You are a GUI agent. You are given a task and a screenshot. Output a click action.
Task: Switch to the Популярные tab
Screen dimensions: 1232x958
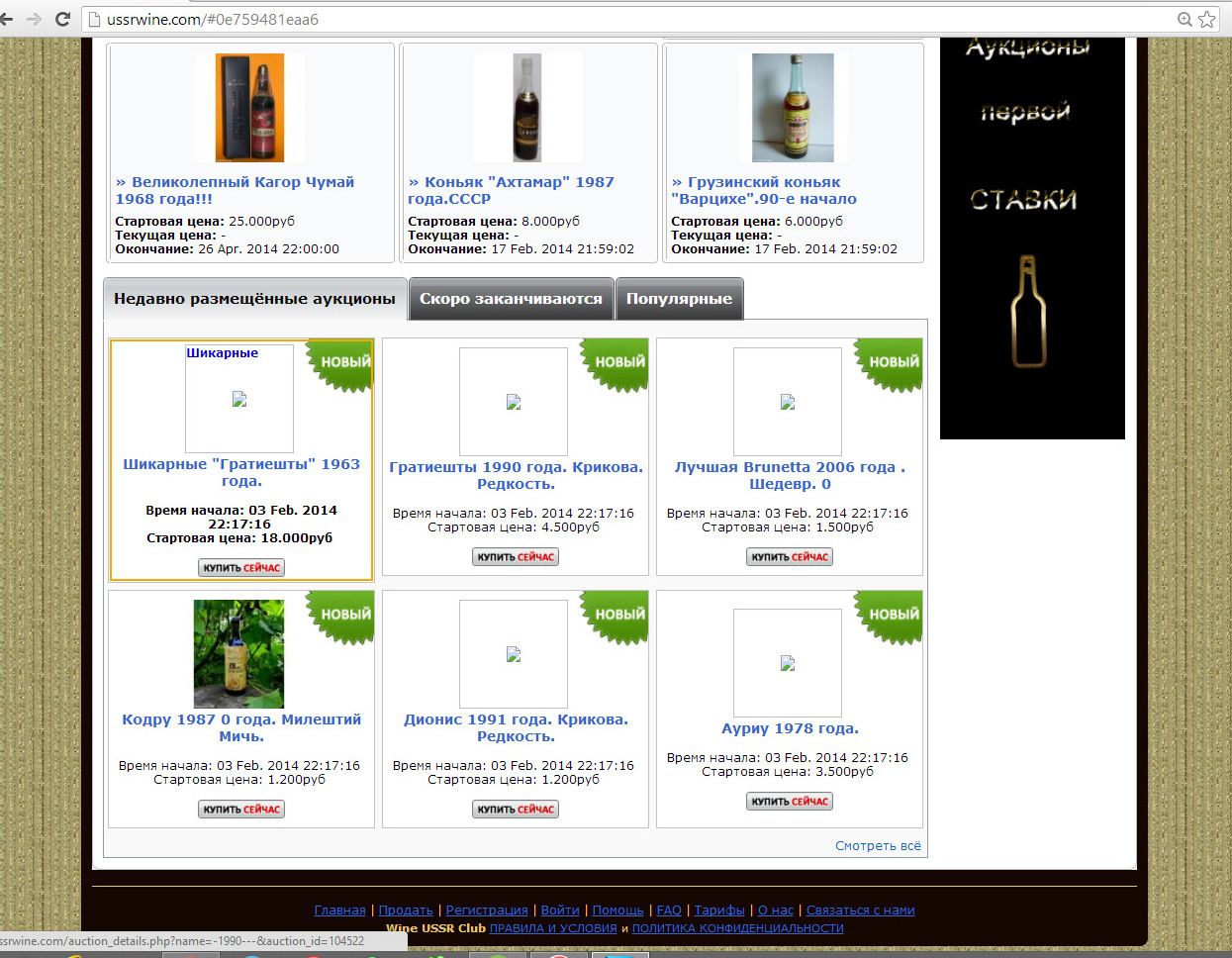(679, 299)
